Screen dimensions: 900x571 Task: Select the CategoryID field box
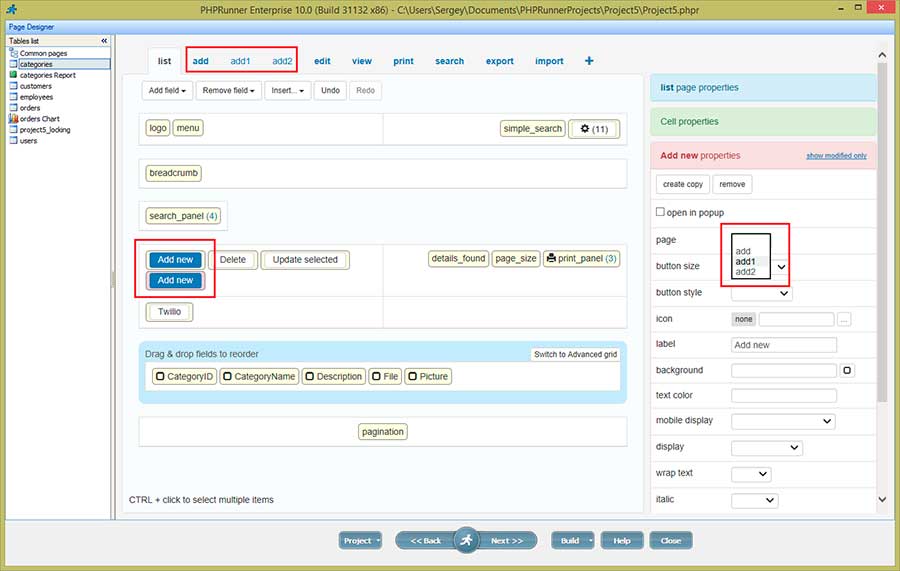coord(184,376)
